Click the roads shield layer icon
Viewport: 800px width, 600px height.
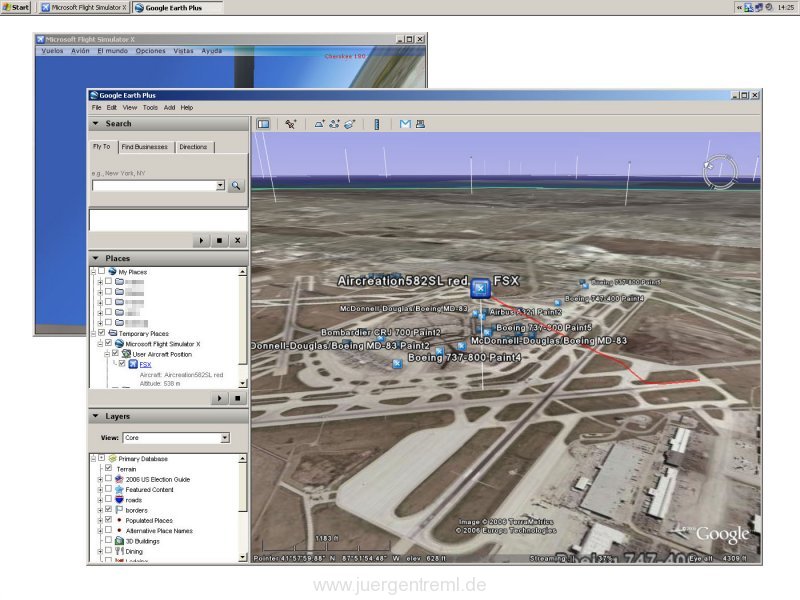[x=119, y=500]
